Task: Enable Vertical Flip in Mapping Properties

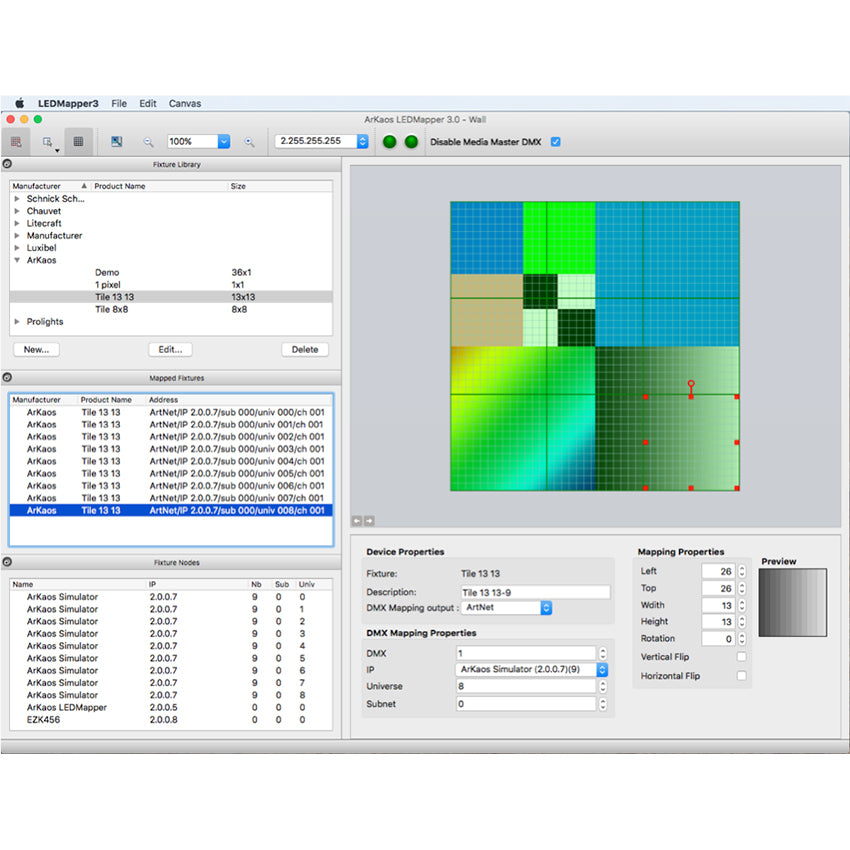Action: (742, 658)
